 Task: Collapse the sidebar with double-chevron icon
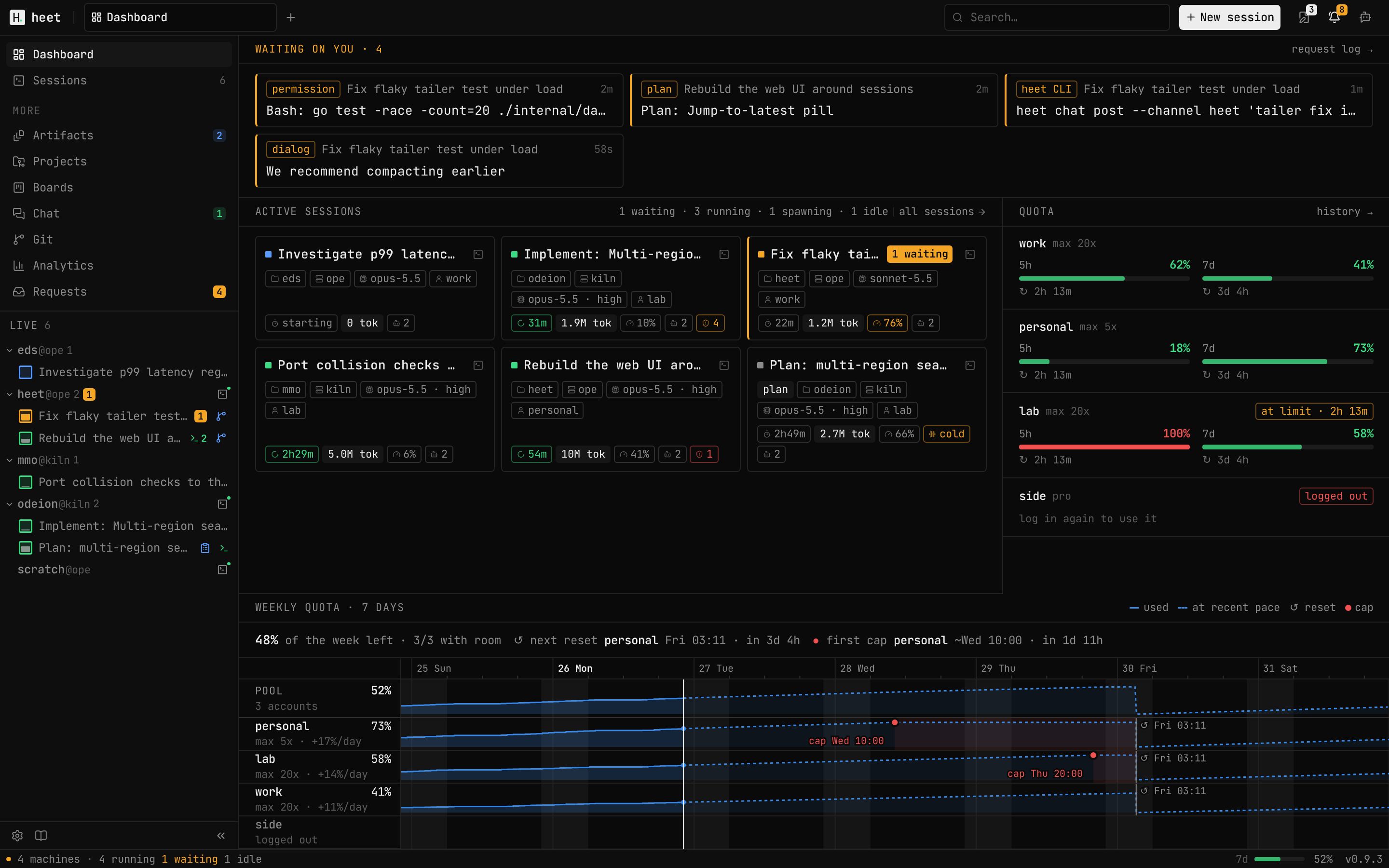click(x=221, y=835)
